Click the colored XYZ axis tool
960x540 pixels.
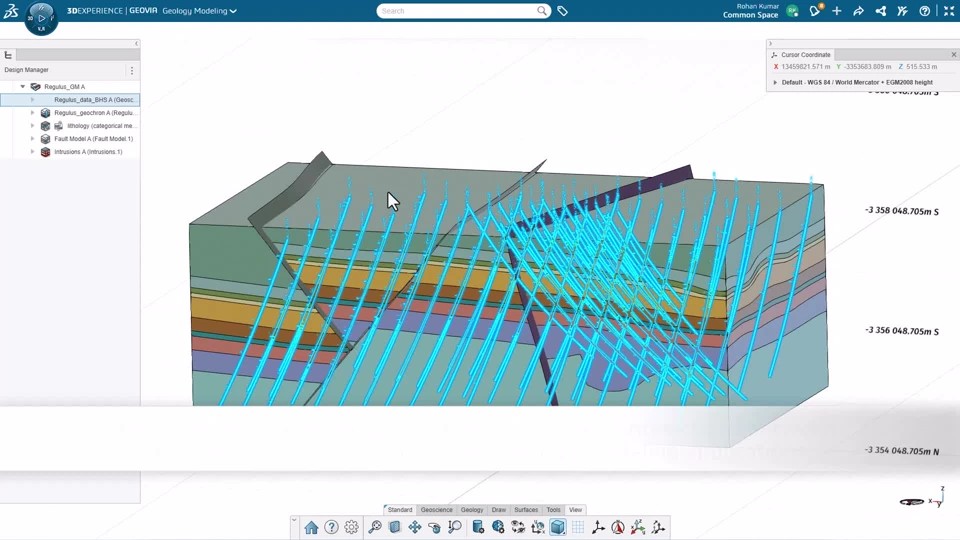point(638,527)
